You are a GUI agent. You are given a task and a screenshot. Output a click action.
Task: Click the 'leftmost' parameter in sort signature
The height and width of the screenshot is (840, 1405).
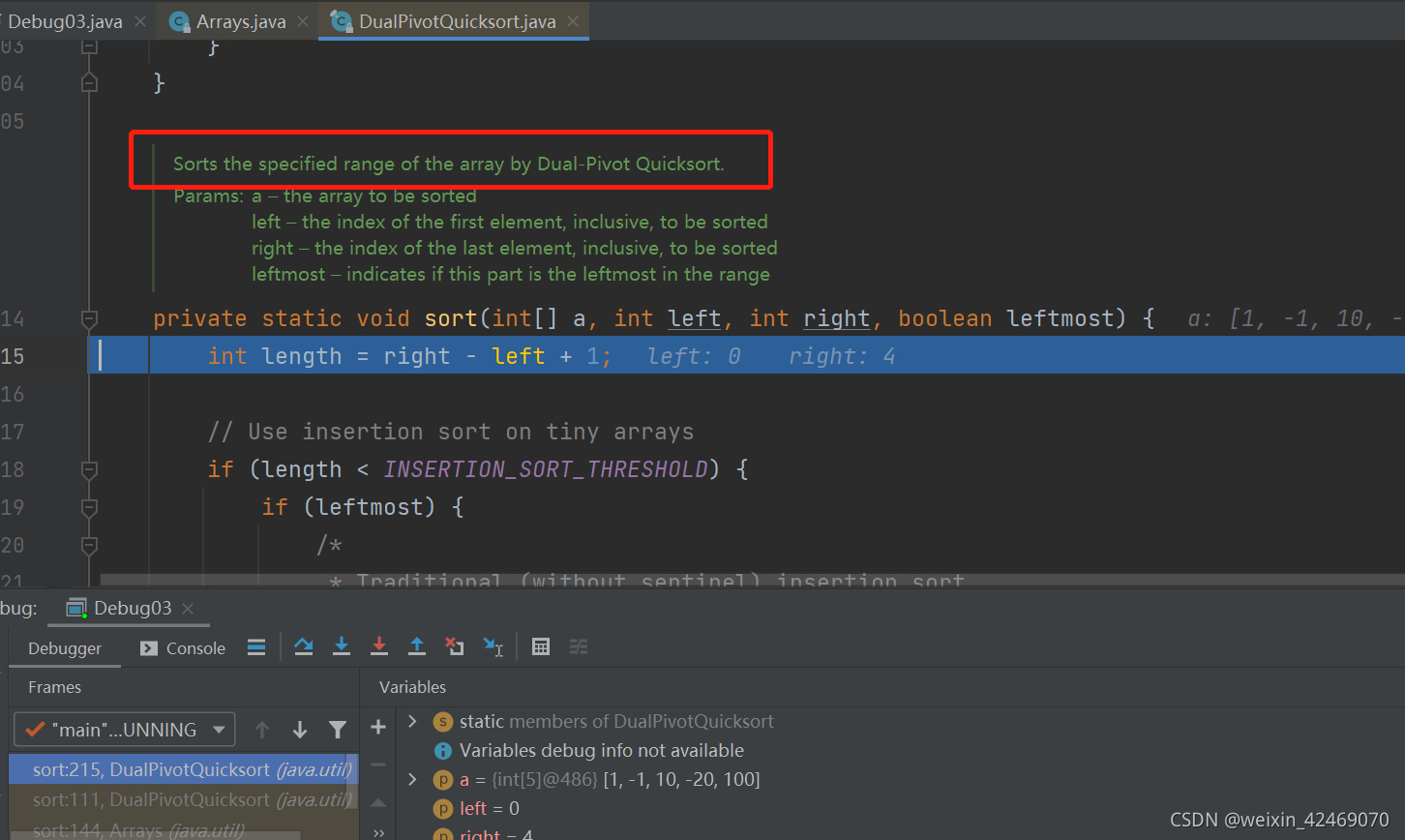pyautogui.click(x=1061, y=318)
